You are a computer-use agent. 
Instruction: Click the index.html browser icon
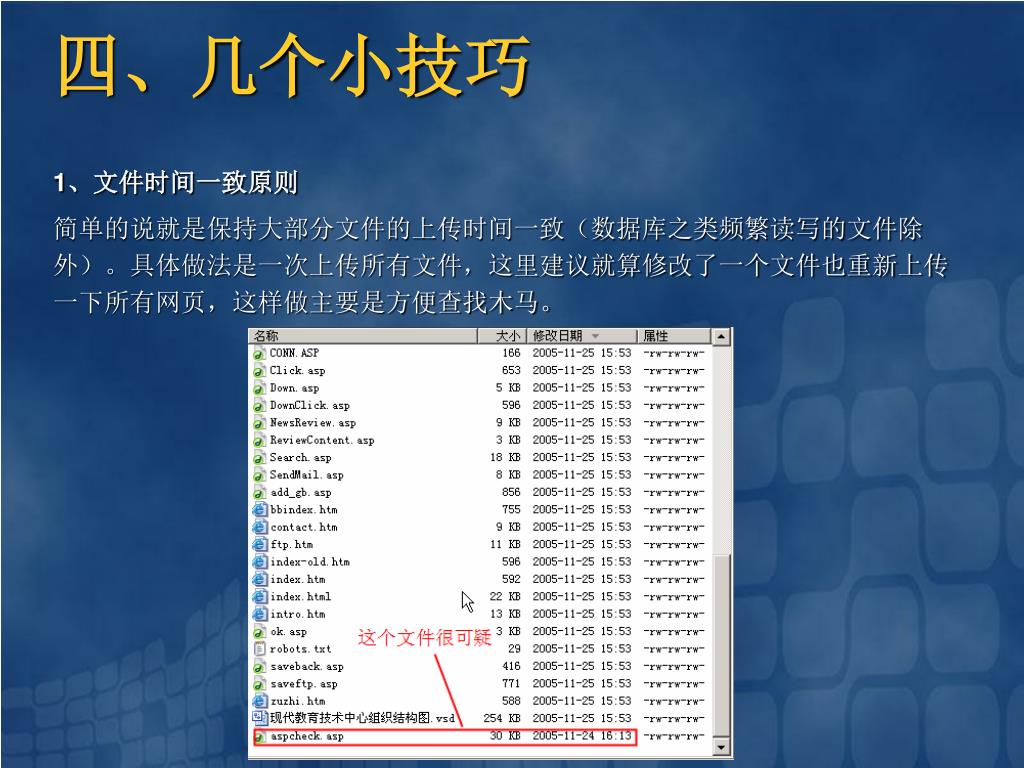(259, 597)
